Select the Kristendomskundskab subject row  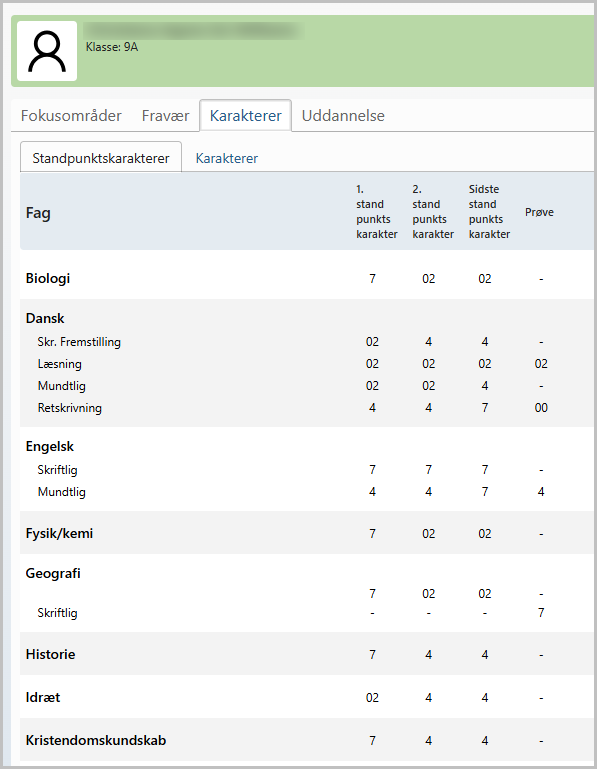point(307,740)
